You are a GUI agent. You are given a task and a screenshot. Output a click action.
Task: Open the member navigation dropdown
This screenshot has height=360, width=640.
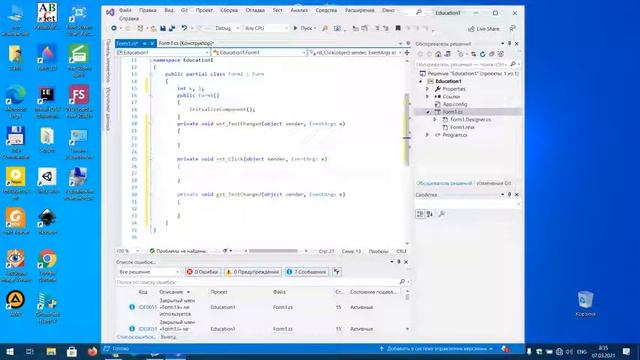(x=355, y=53)
